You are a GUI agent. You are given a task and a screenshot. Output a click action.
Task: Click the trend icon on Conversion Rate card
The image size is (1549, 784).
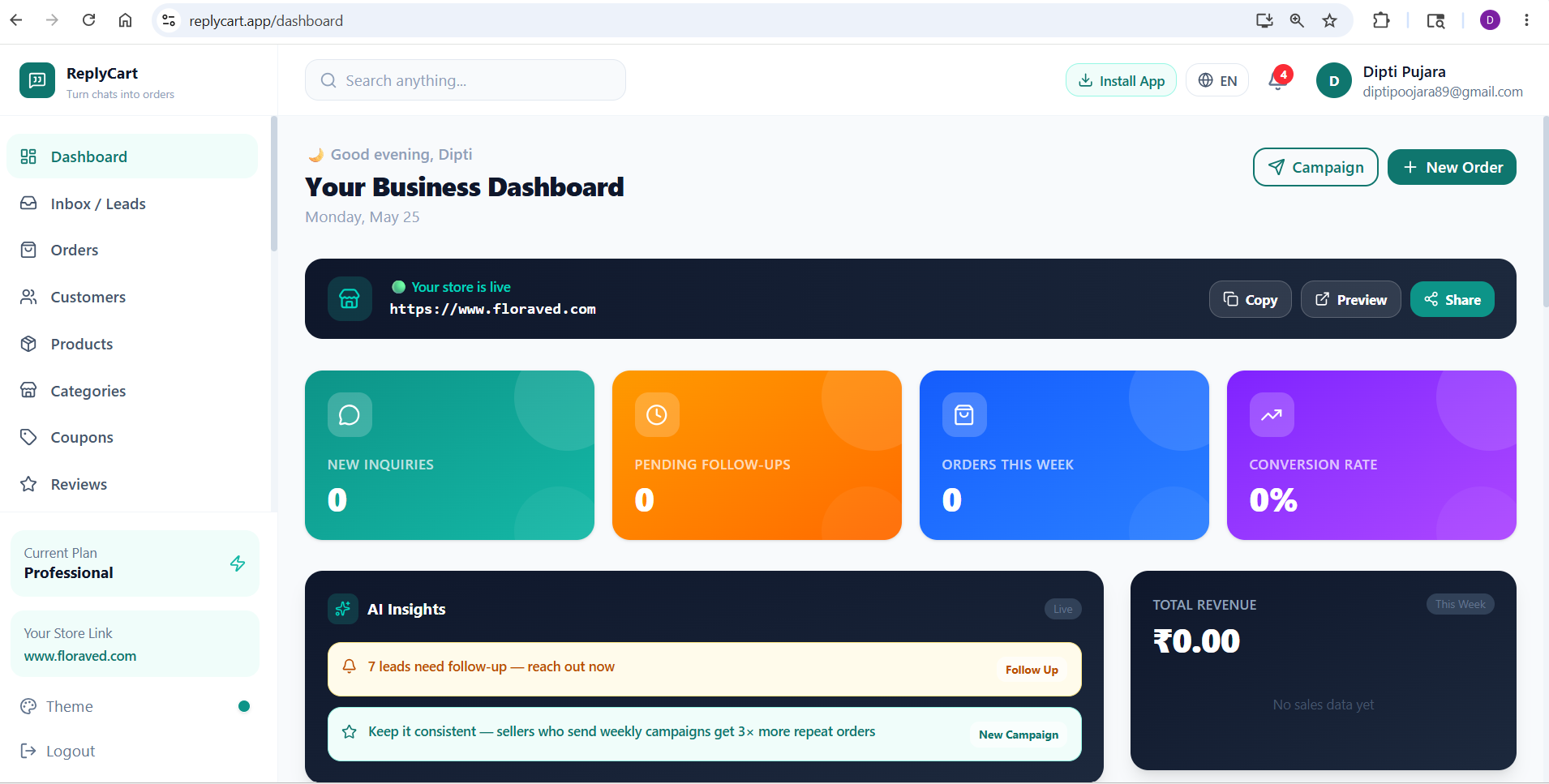(1272, 415)
